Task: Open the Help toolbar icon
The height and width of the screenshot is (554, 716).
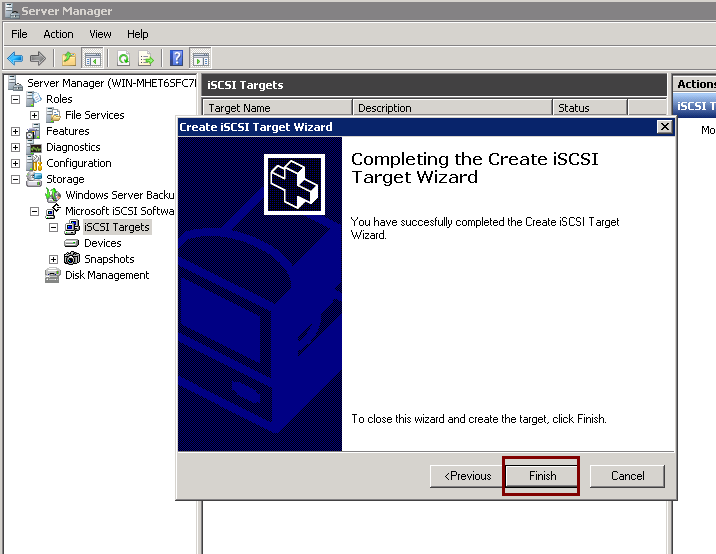Action: pos(177,59)
